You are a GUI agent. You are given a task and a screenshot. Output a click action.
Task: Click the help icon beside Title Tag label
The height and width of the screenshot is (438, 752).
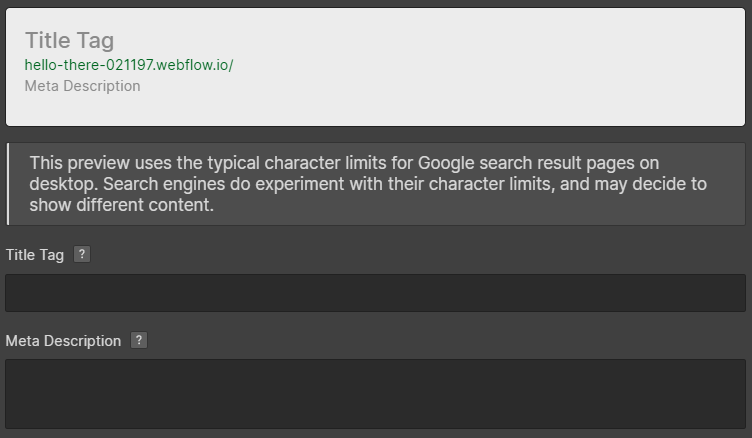82,254
